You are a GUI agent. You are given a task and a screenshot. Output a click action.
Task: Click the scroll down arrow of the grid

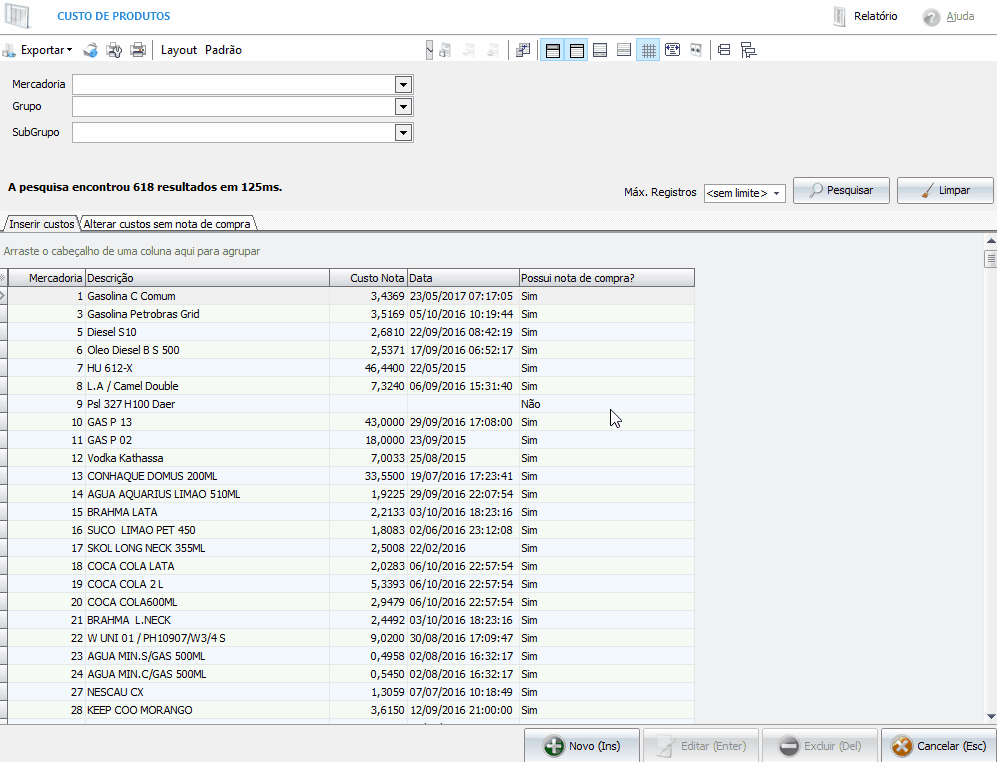991,717
